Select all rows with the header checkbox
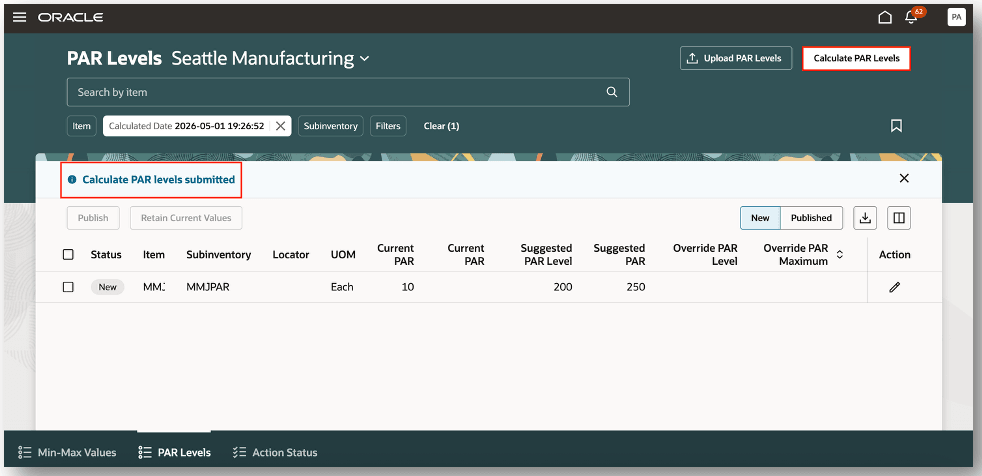Image resolution: width=982 pixels, height=476 pixels. coord(68,254)
